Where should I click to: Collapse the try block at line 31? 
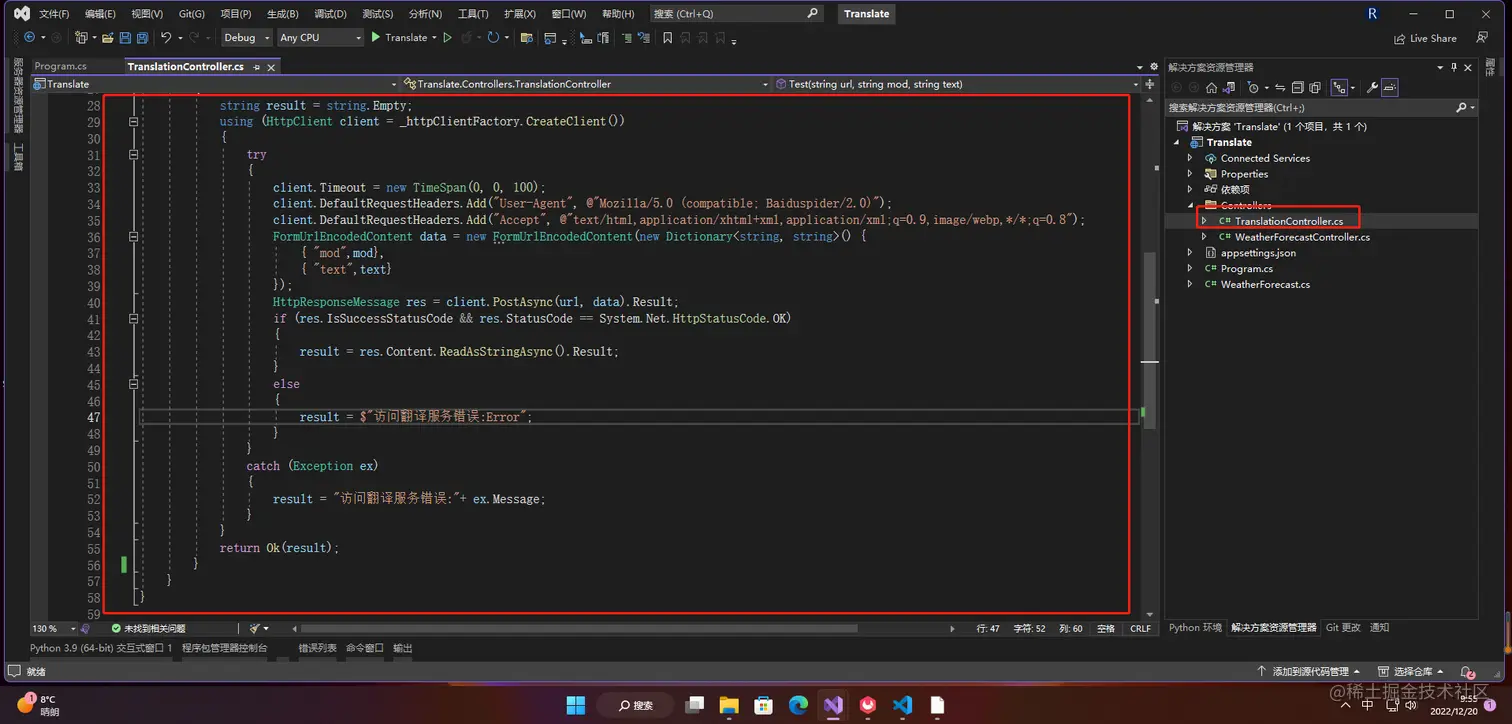133,154
